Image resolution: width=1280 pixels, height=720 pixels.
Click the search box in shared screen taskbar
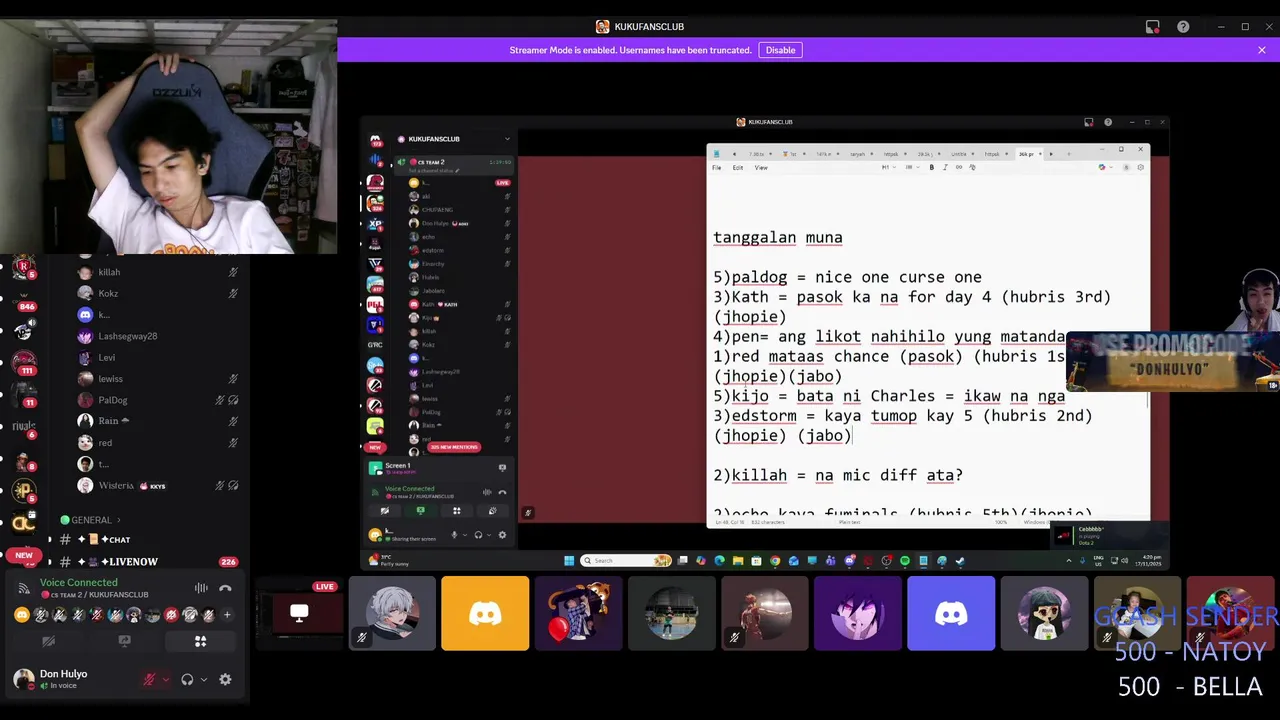click(628, 561)
